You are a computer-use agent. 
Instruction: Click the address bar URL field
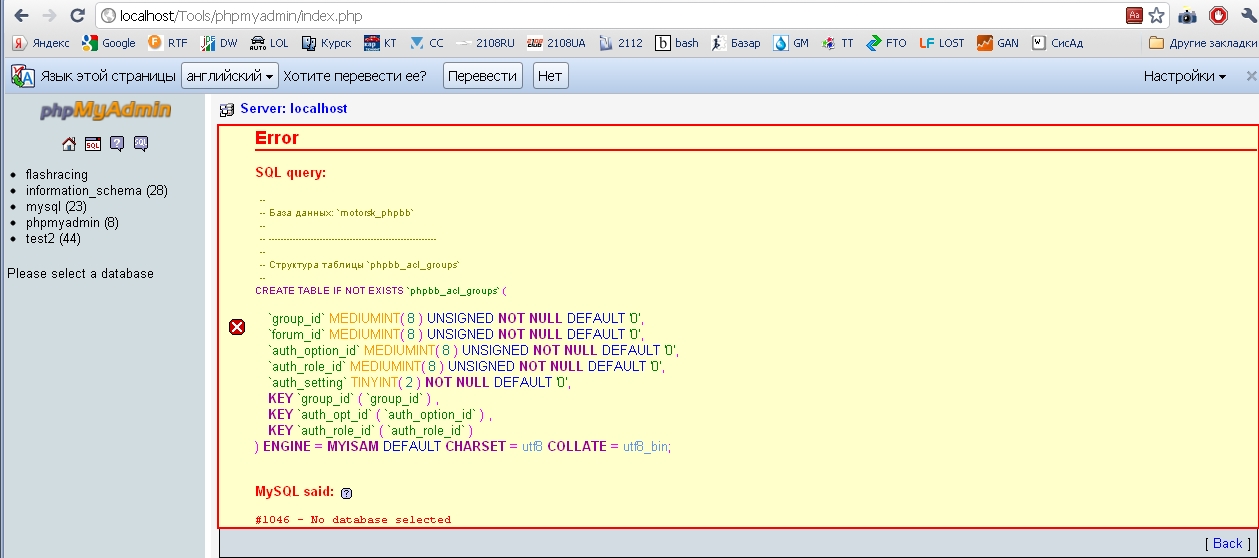600,16
